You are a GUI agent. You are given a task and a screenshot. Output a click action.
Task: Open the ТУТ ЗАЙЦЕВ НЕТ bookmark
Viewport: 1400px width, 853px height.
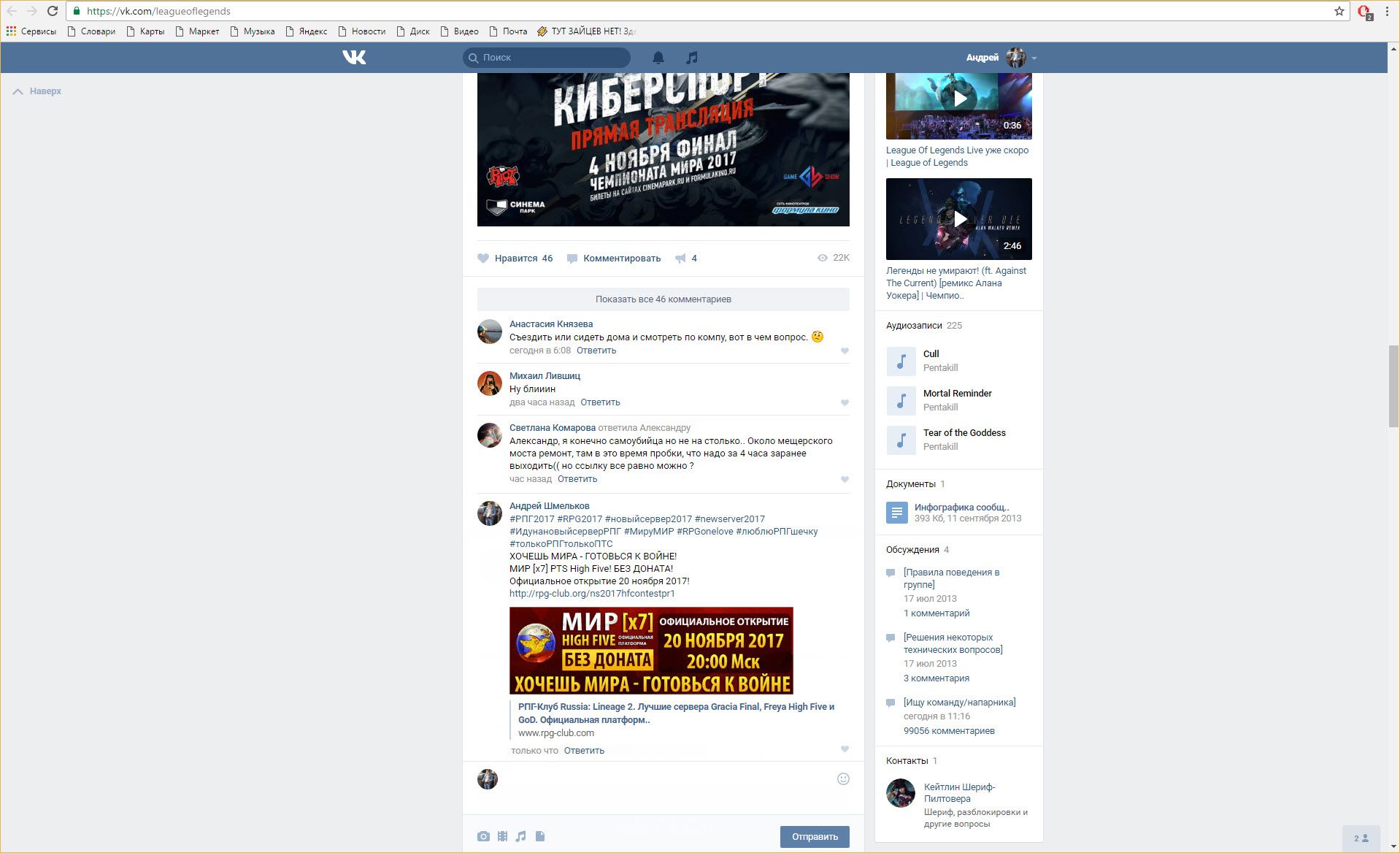pos(587,31)
